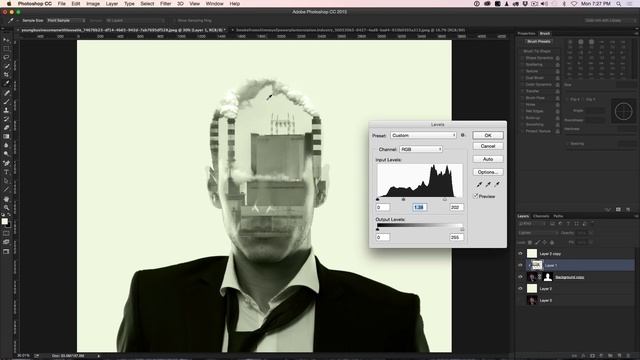Select the Brush tool

click(x=6, y=101)
